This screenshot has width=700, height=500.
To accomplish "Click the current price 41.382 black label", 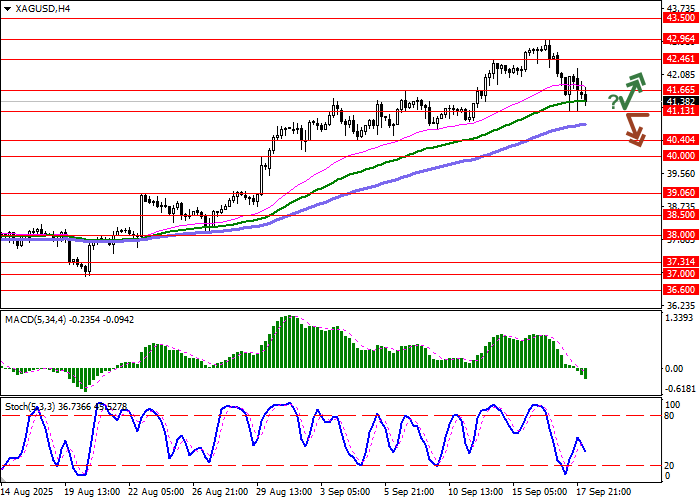I will point(680,102).
